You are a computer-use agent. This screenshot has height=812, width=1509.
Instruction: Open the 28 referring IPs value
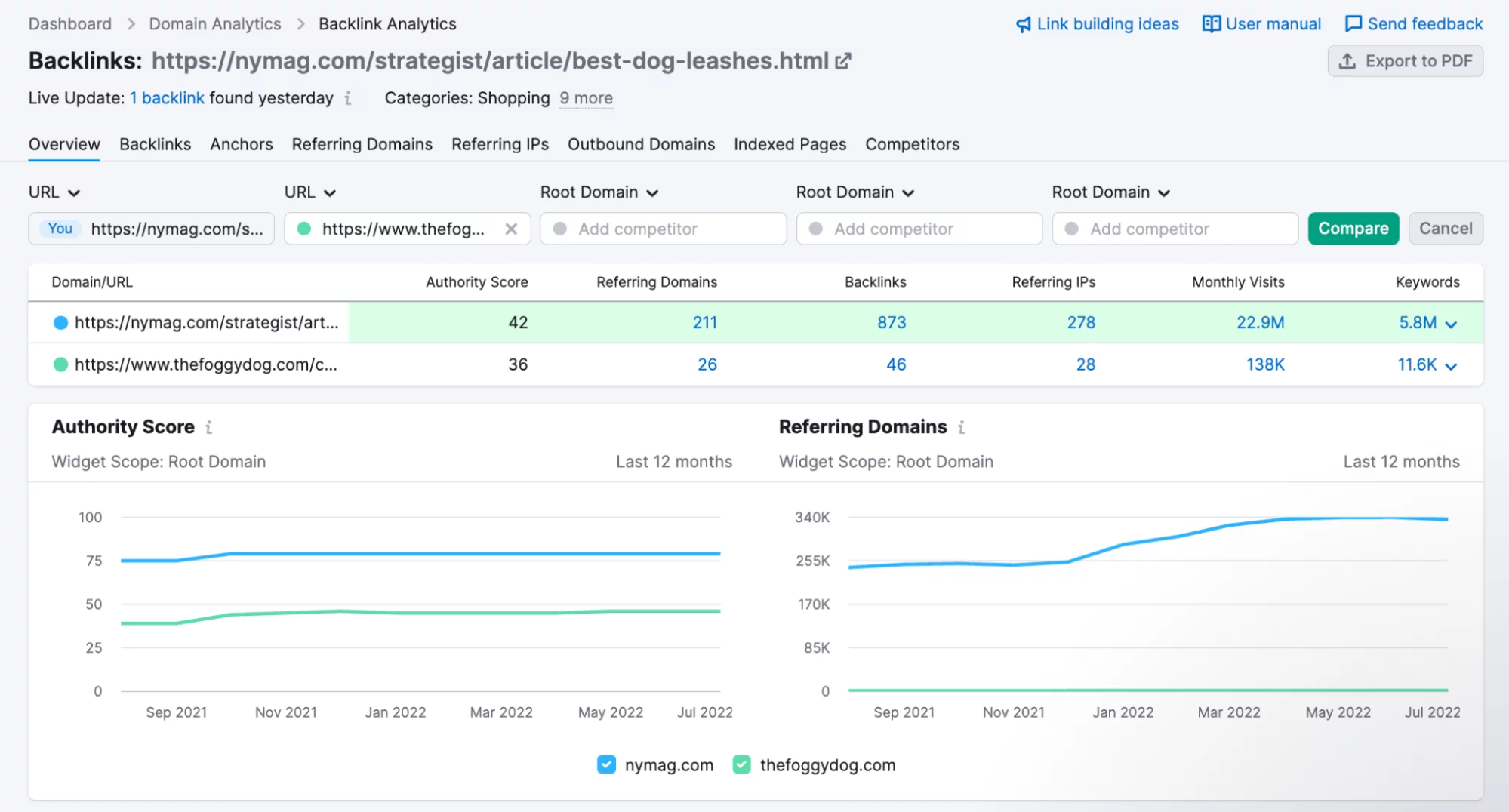coord(1086,365)
